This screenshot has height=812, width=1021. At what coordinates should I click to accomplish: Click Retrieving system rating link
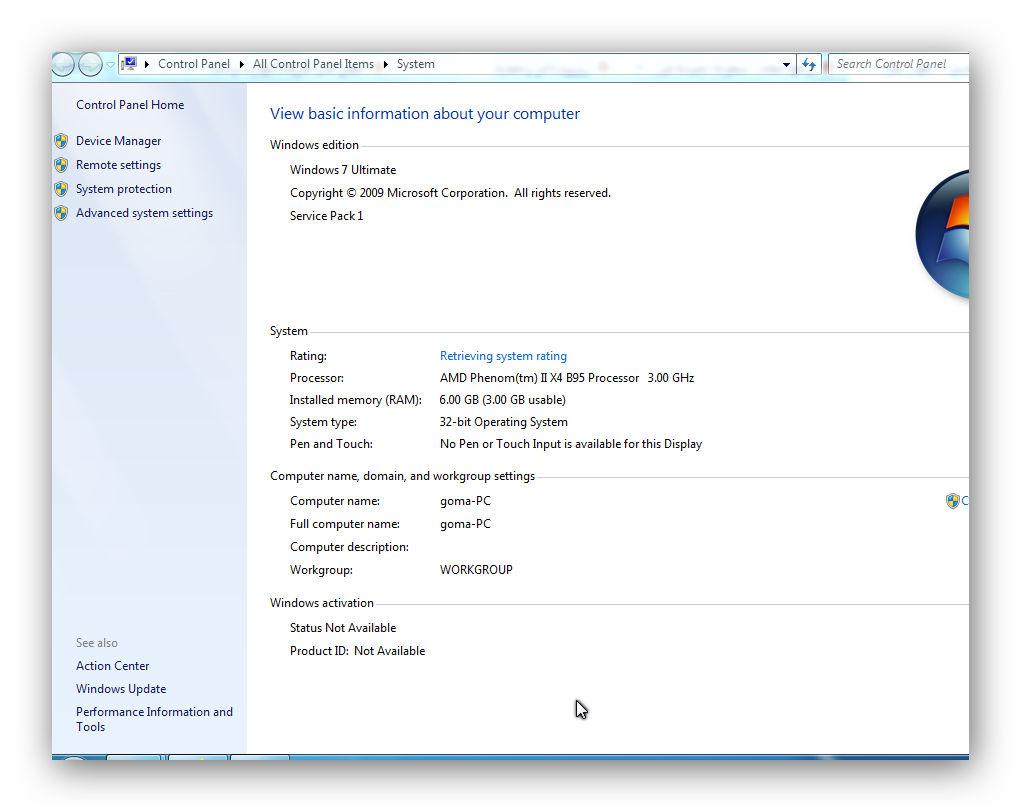pos(503,356)
